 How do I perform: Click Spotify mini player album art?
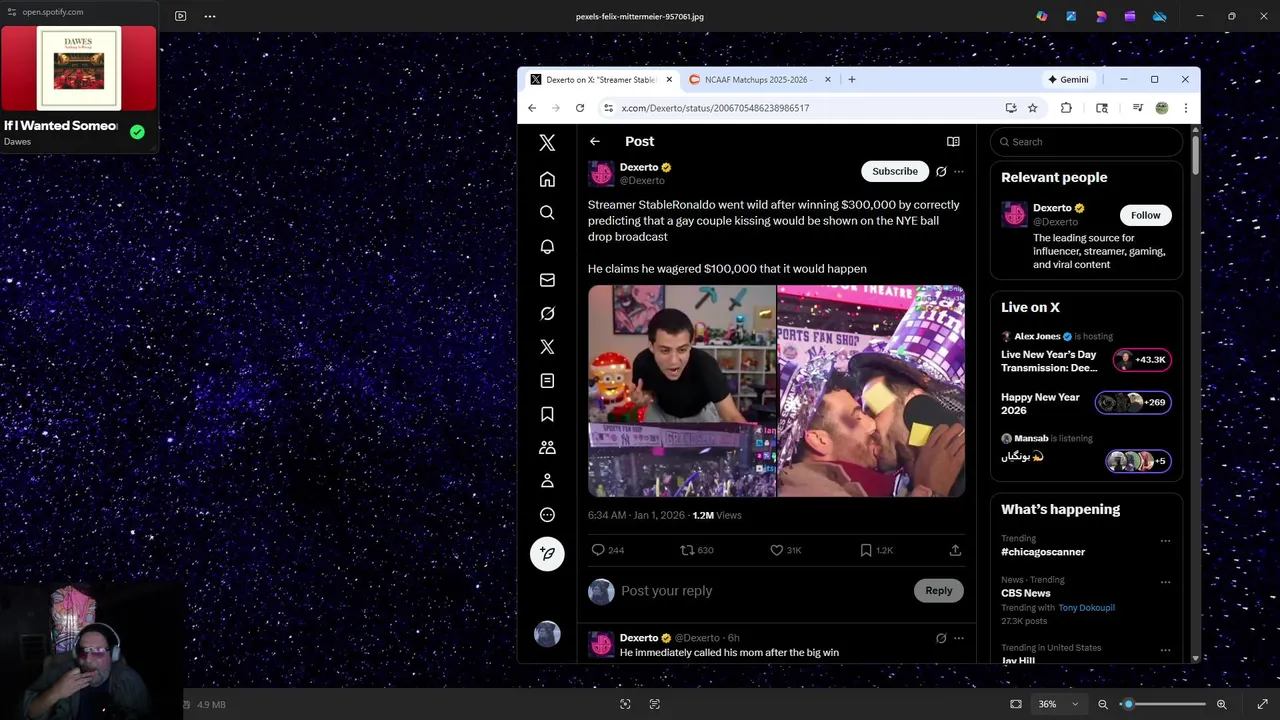point(79,68)
